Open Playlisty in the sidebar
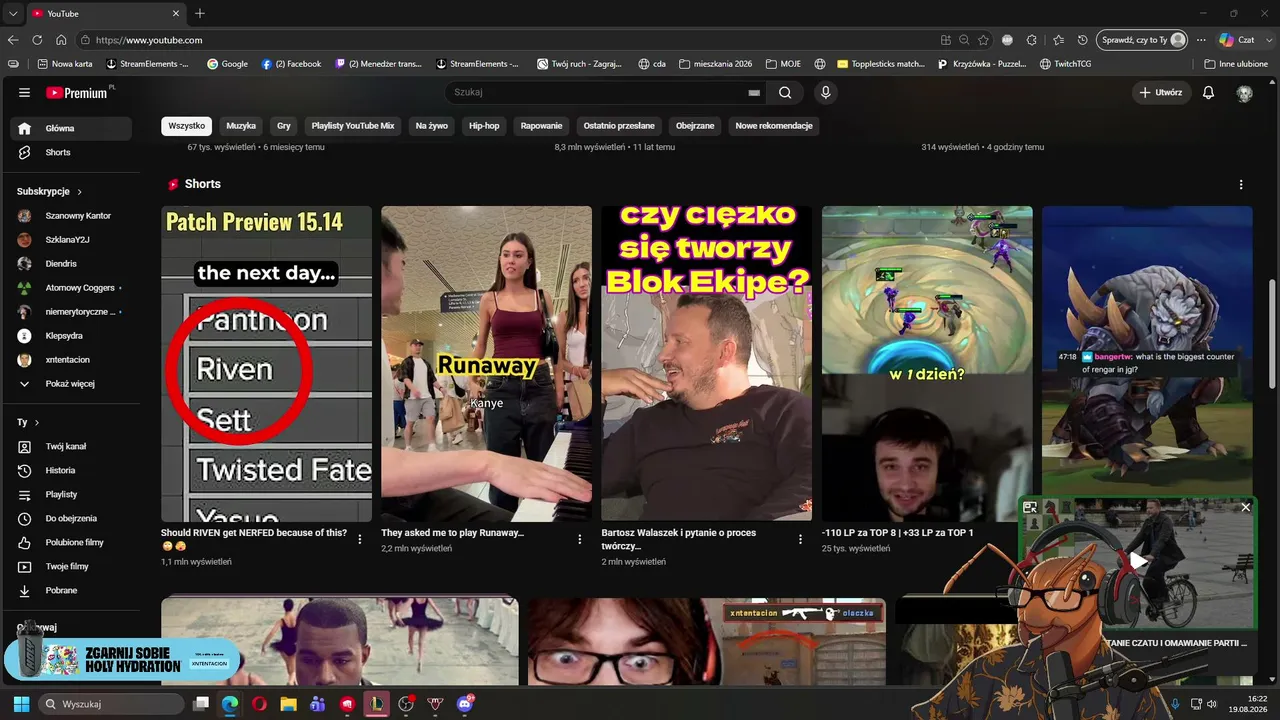The width and height of the screenshot is (1280, 720). pos(71,494)
